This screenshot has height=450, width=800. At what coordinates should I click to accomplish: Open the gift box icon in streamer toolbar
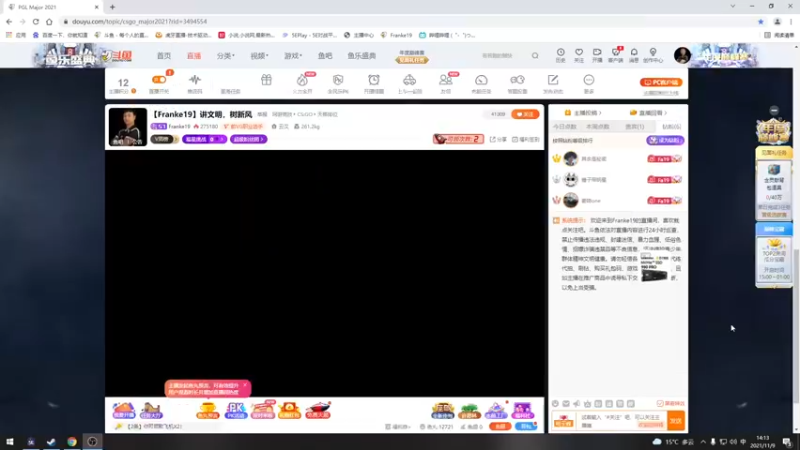266,80
